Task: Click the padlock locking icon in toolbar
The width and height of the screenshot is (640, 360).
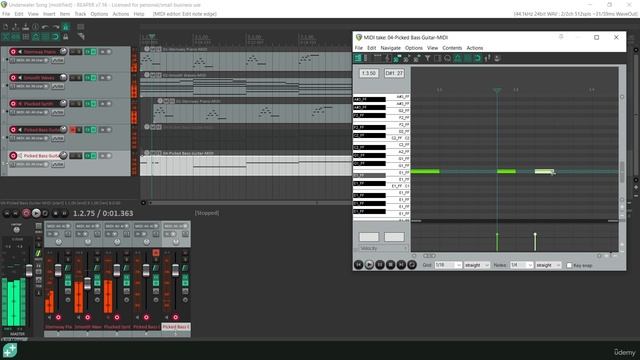Action: [66, 37]
